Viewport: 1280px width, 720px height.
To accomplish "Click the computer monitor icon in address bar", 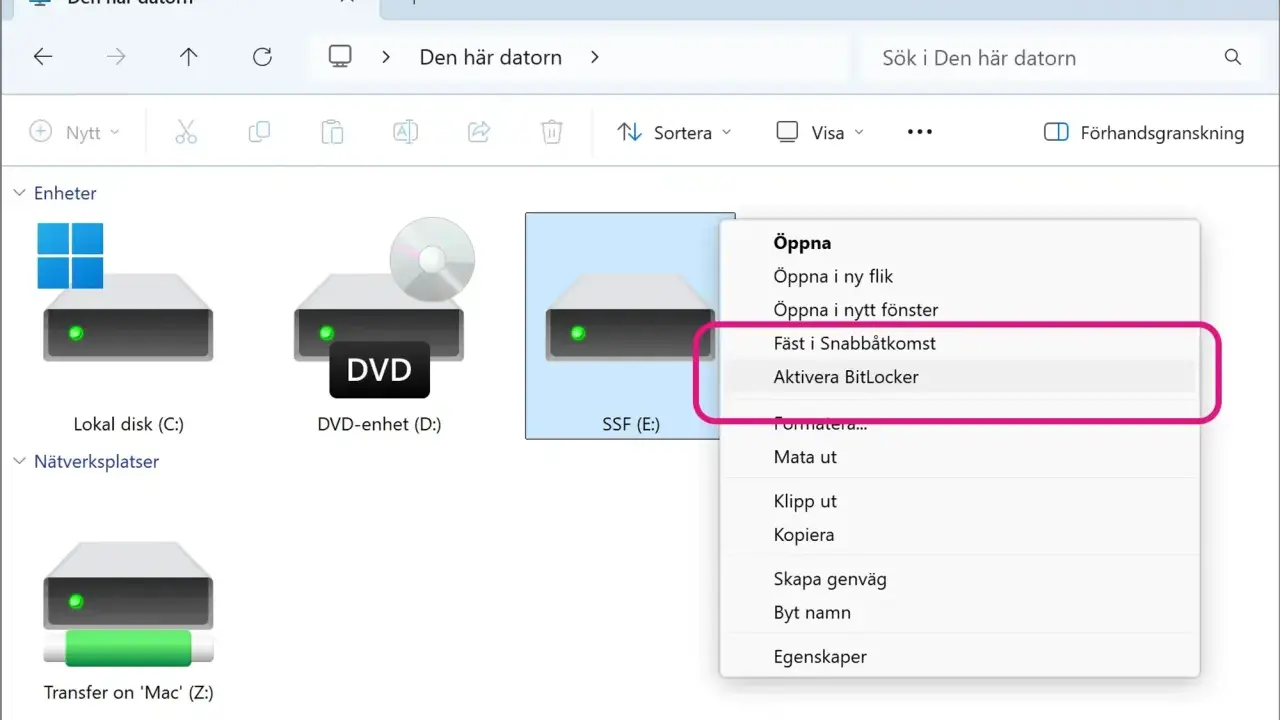I will click(x=341, y=57).
